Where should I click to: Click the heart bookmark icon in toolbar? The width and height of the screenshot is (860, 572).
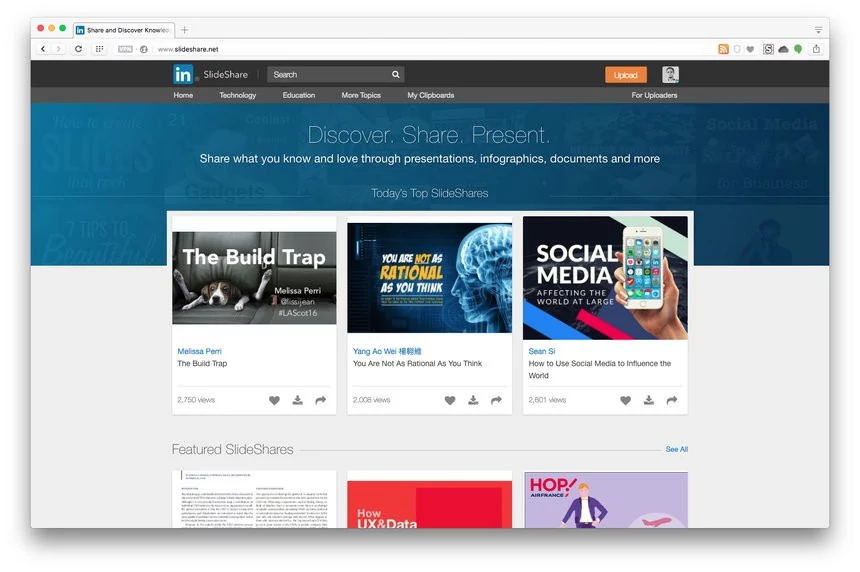click(750, 49)
